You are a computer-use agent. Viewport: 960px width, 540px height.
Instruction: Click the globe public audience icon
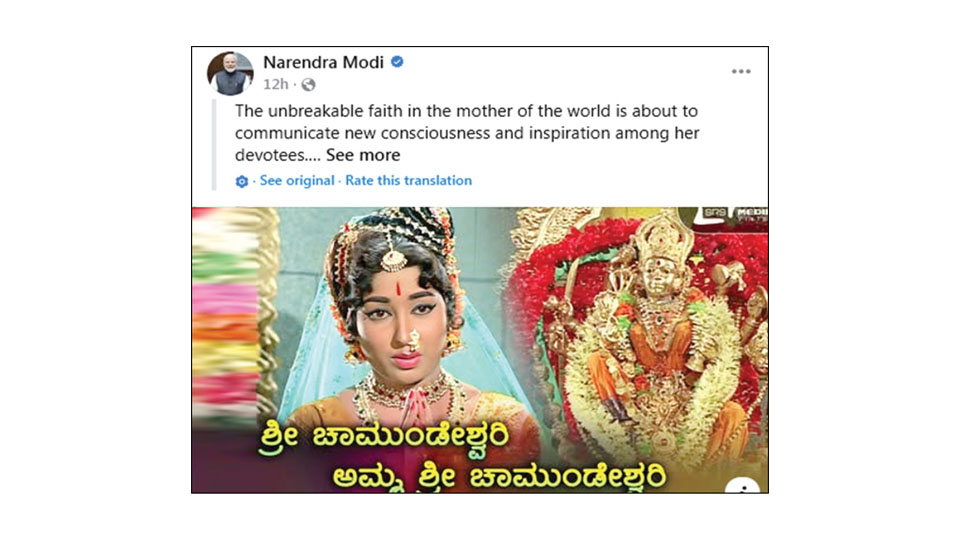click(309, 84)
